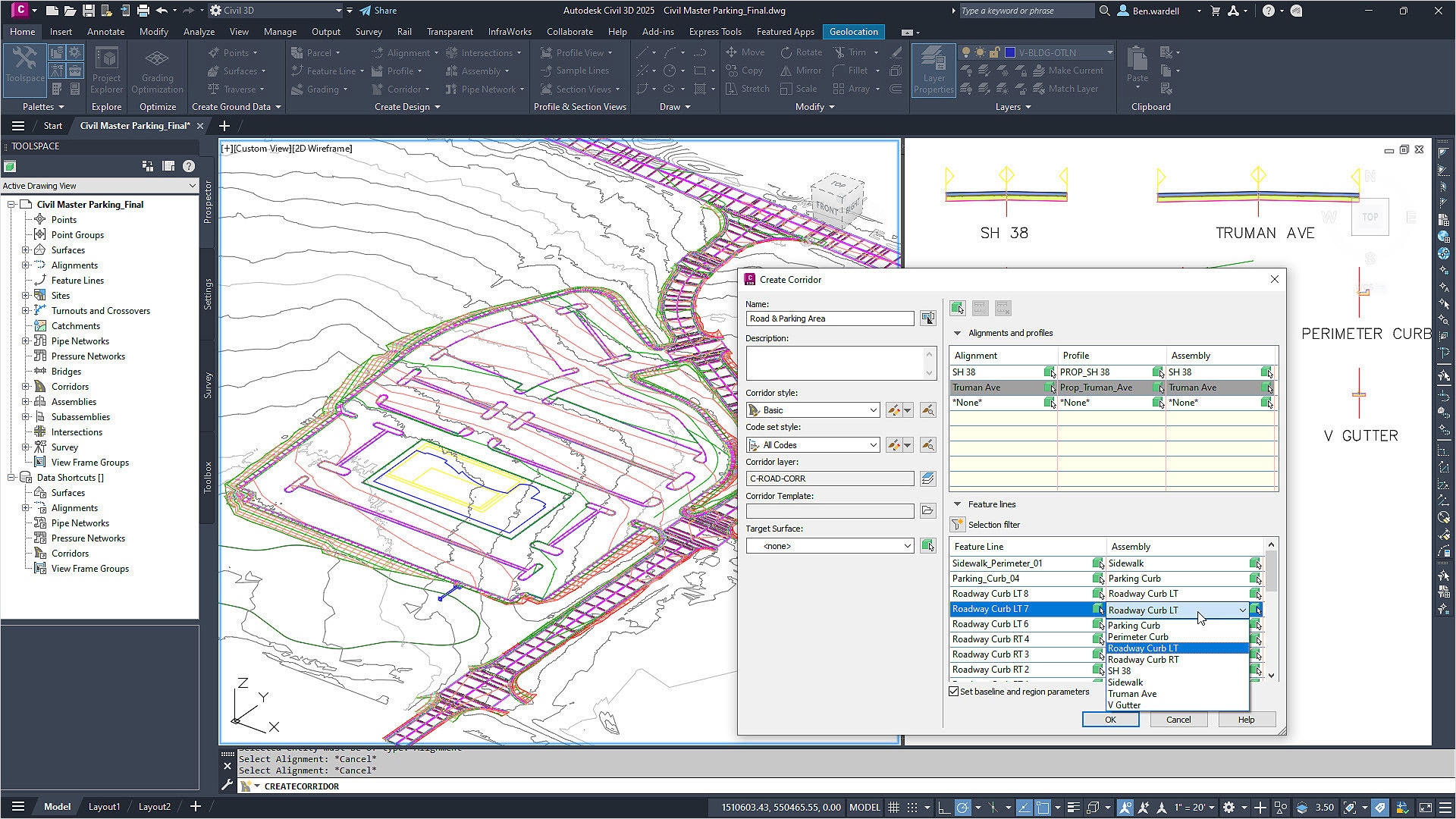Click the Copy tool in Modify panel
Screen dimensions: 1456x819
click(x=745, y=70)
